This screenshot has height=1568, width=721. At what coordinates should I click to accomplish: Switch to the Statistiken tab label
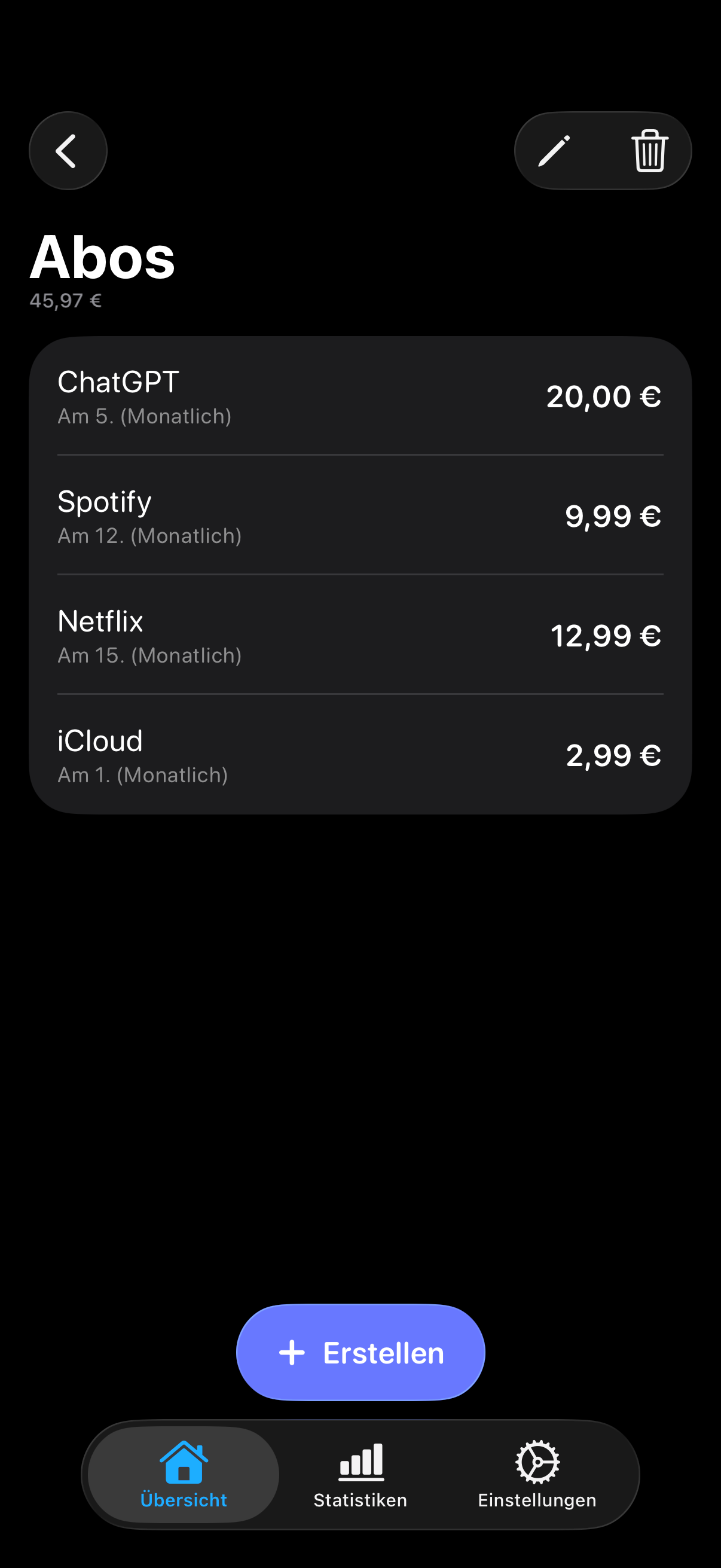360,1500
